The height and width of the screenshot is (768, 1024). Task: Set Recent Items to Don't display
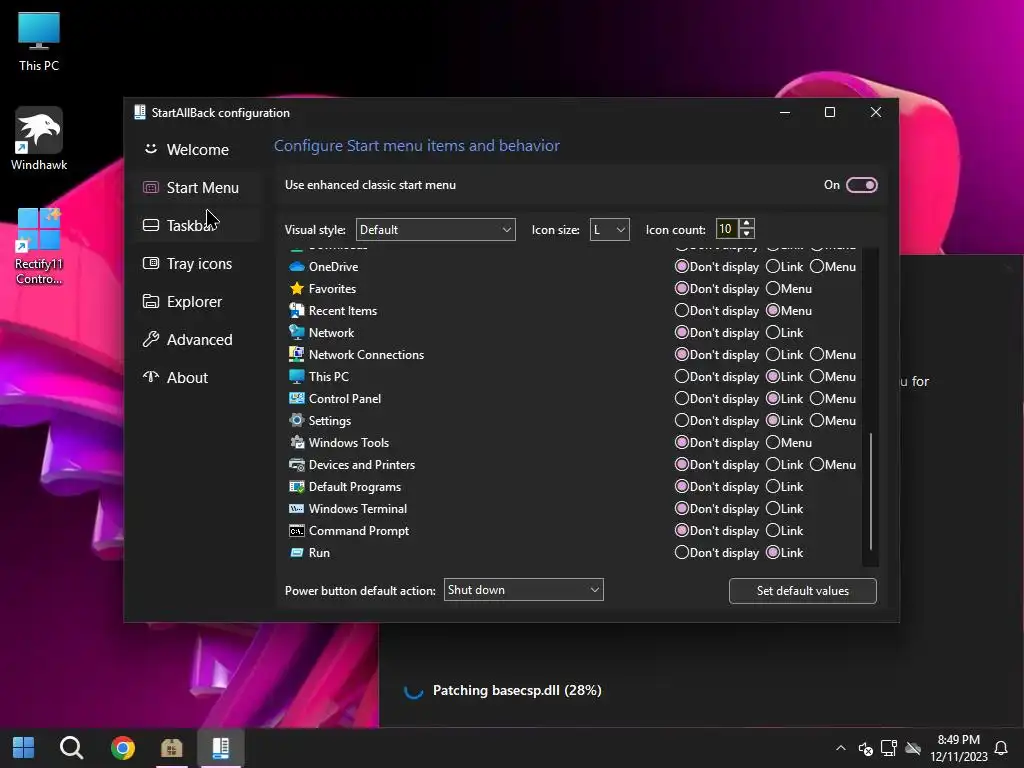click(716, 310)
